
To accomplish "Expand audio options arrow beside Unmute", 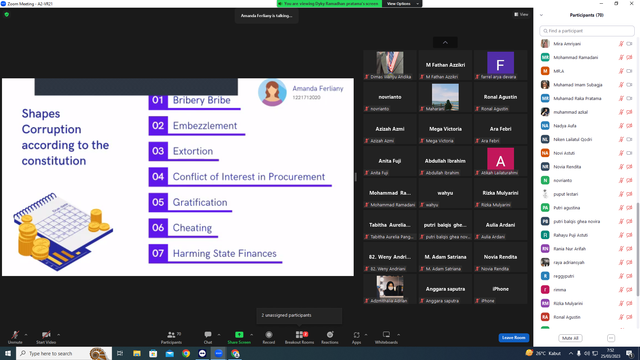I will [x=26, y=335].
